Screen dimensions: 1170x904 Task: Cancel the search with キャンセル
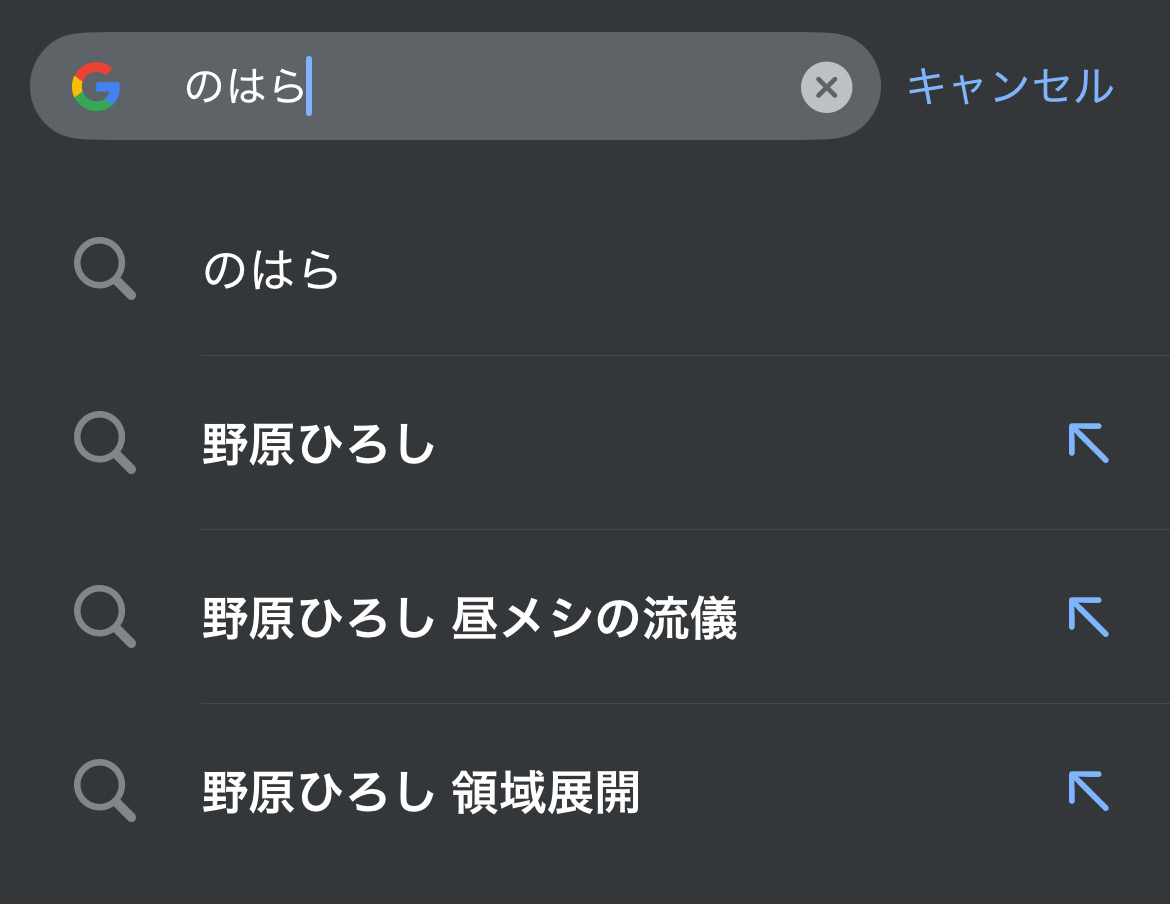tap(1009, 86)
